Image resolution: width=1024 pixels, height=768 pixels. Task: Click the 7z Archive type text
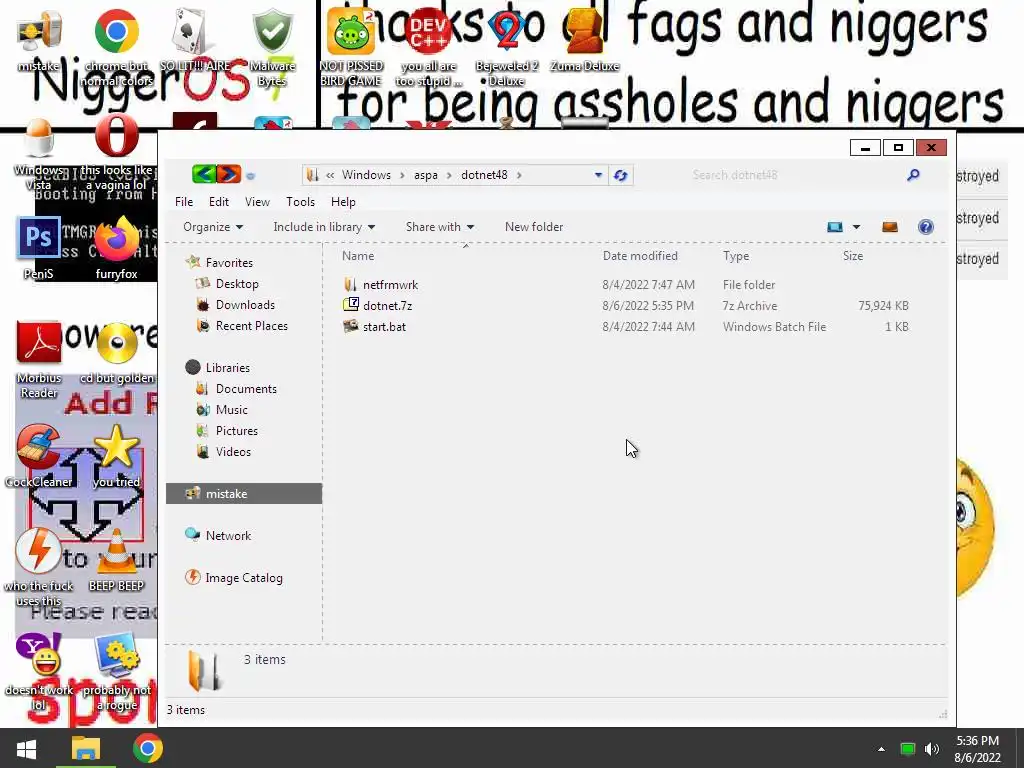(x=750, y=306)
